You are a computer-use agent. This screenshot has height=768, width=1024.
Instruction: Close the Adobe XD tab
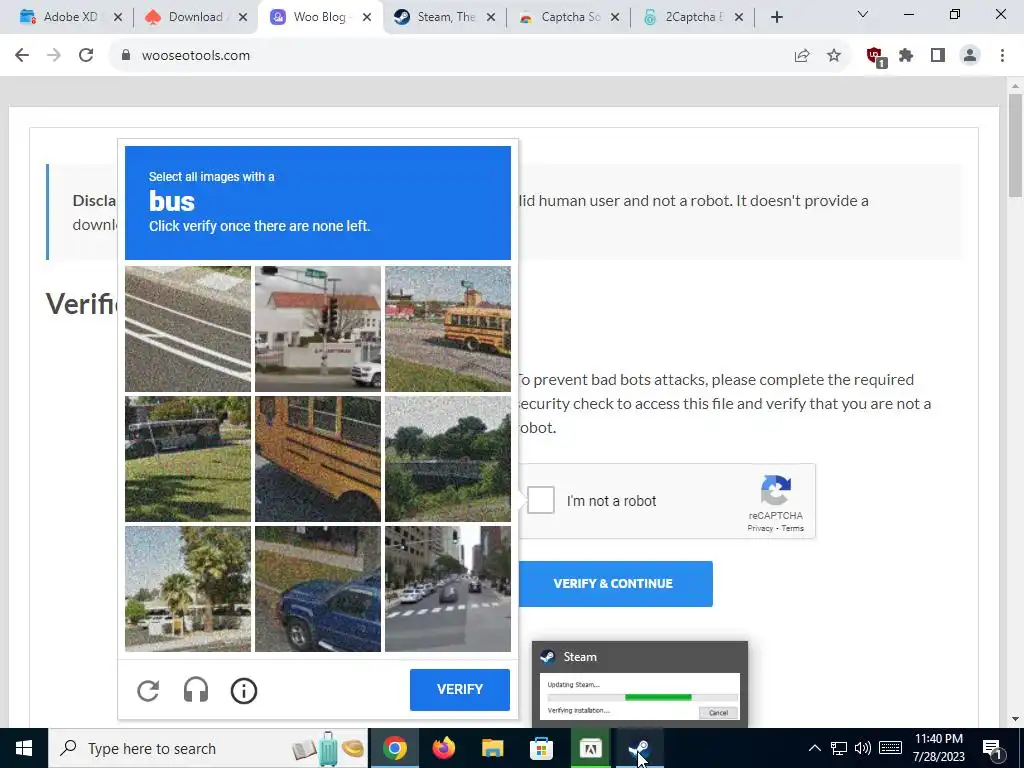pyautogui.click(x=118, y=17)
